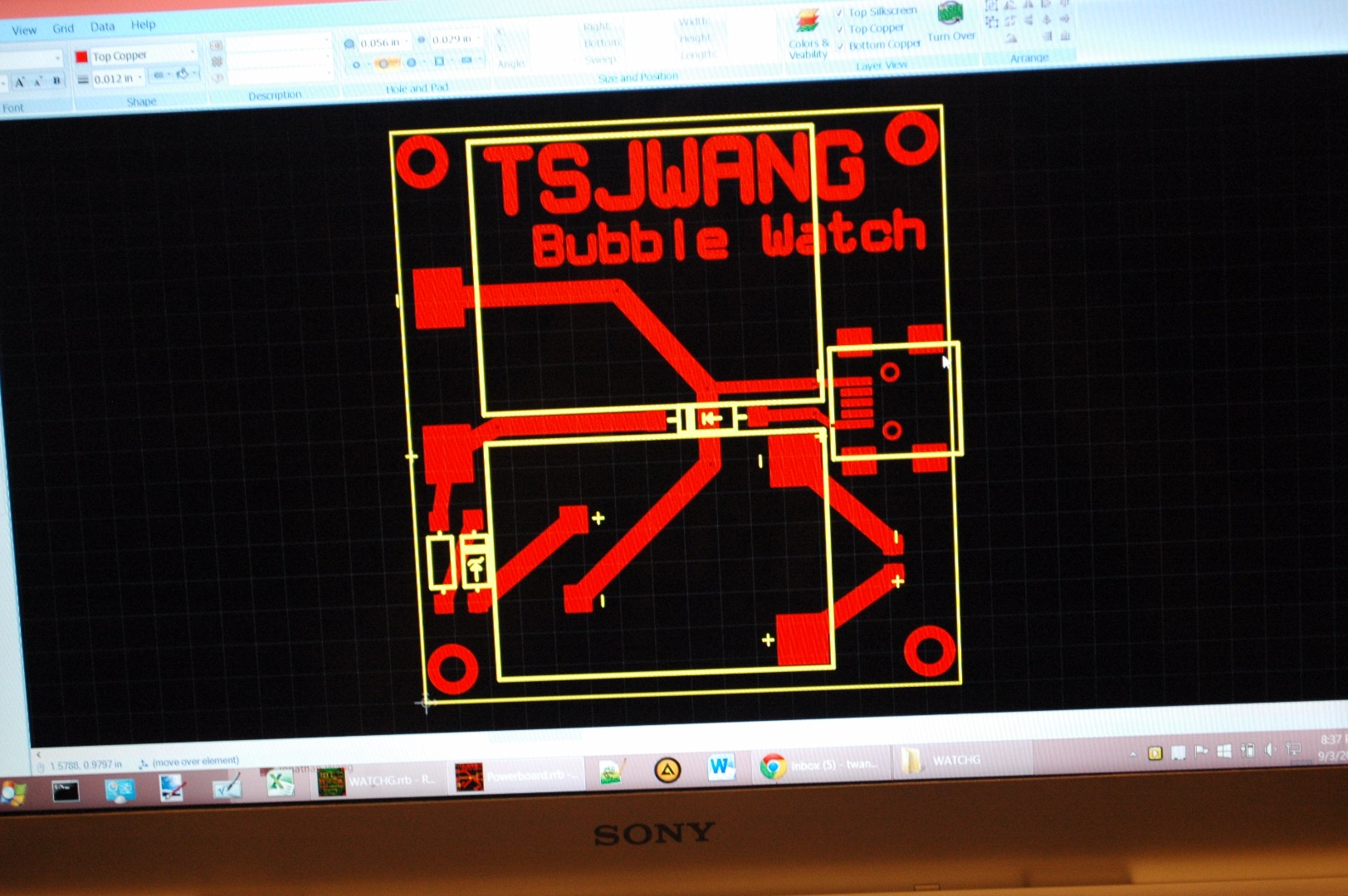Click the red Top Copper color swatch
1348x896 pixels.
point(81,57)
